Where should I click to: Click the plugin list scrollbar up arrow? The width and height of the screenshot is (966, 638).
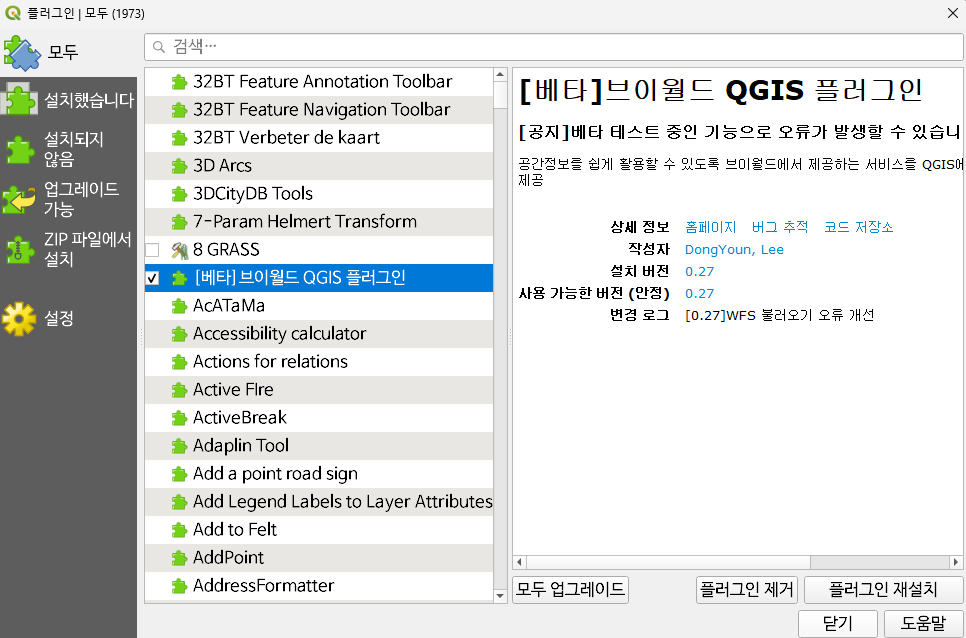(500, 75)
